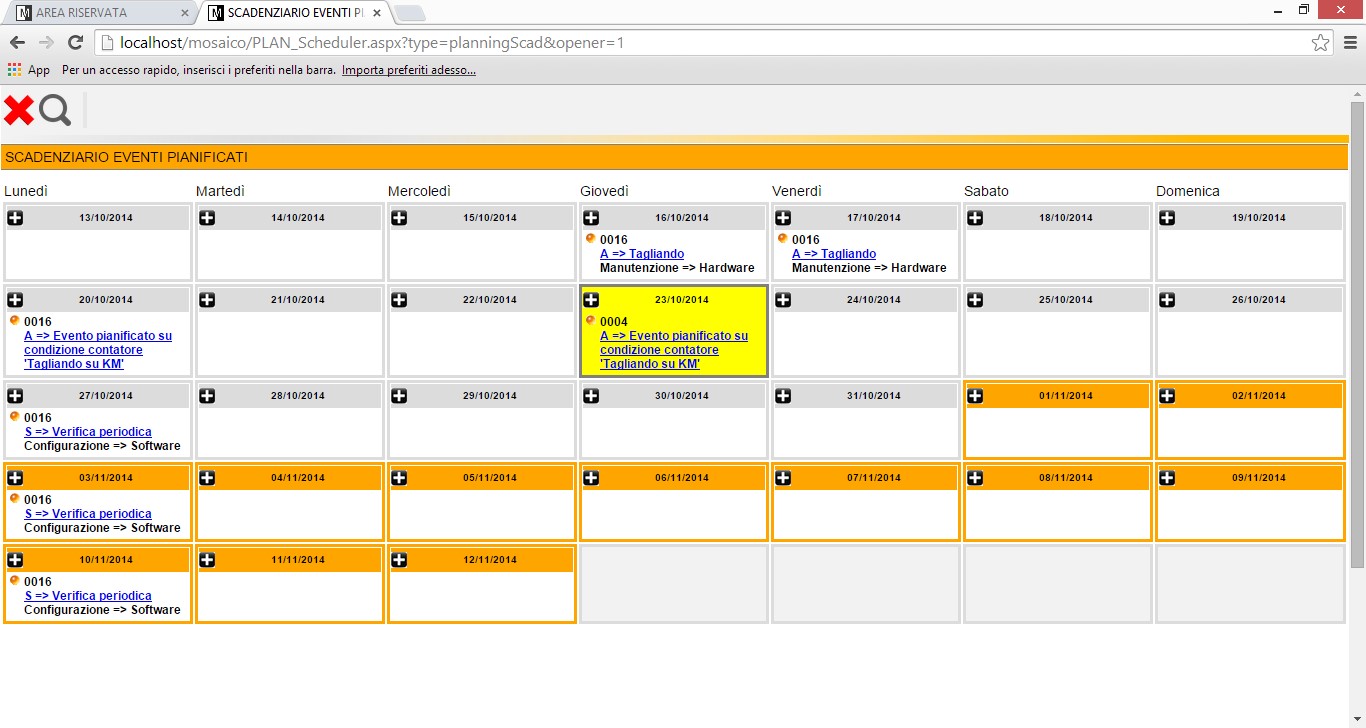1366x728 pixels.
Task: Switch to AREA RISERVATA tab
Action: click(x=100, y=13)
